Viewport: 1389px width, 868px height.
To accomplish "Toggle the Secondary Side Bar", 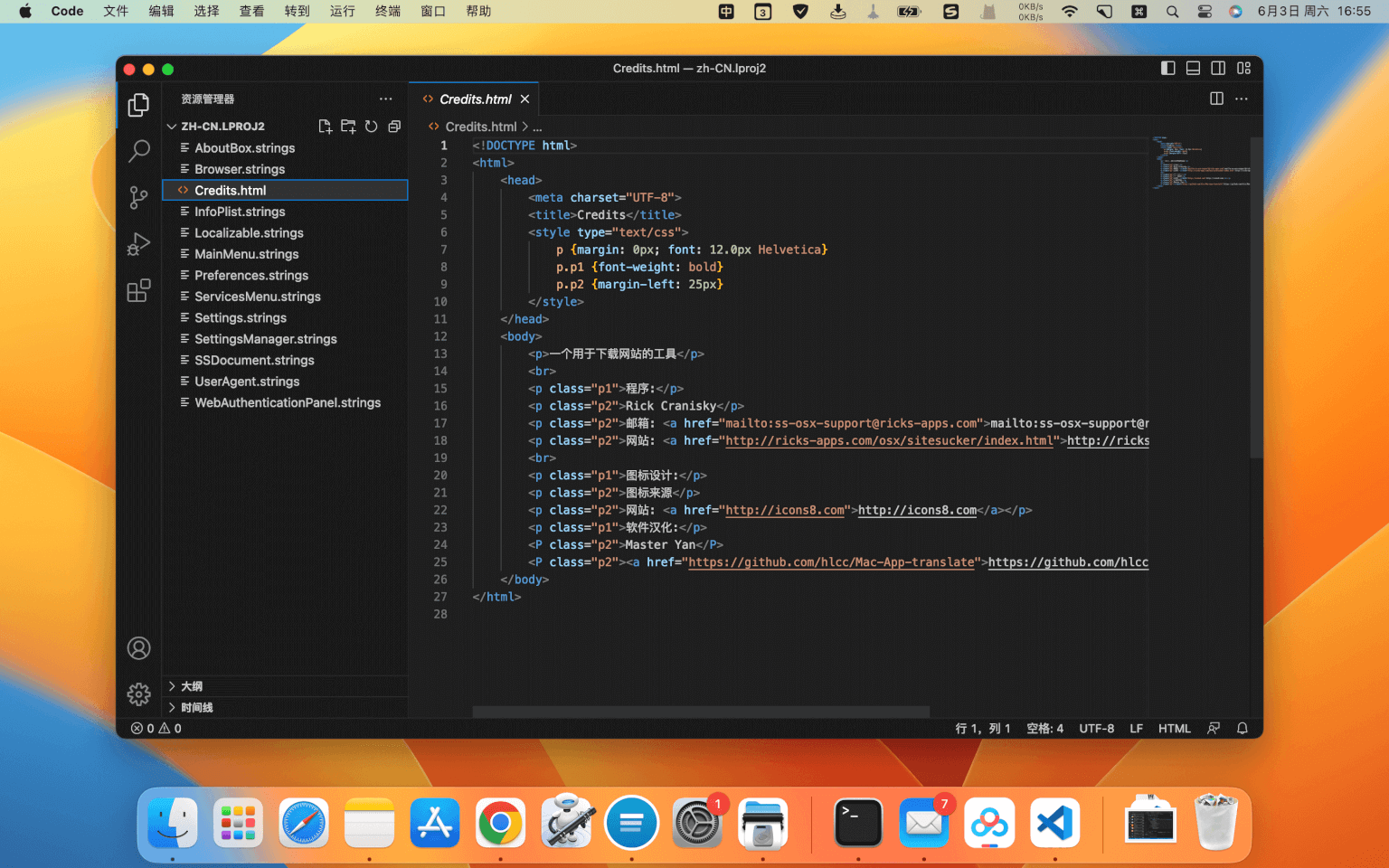I will (x=1218, y=68).
